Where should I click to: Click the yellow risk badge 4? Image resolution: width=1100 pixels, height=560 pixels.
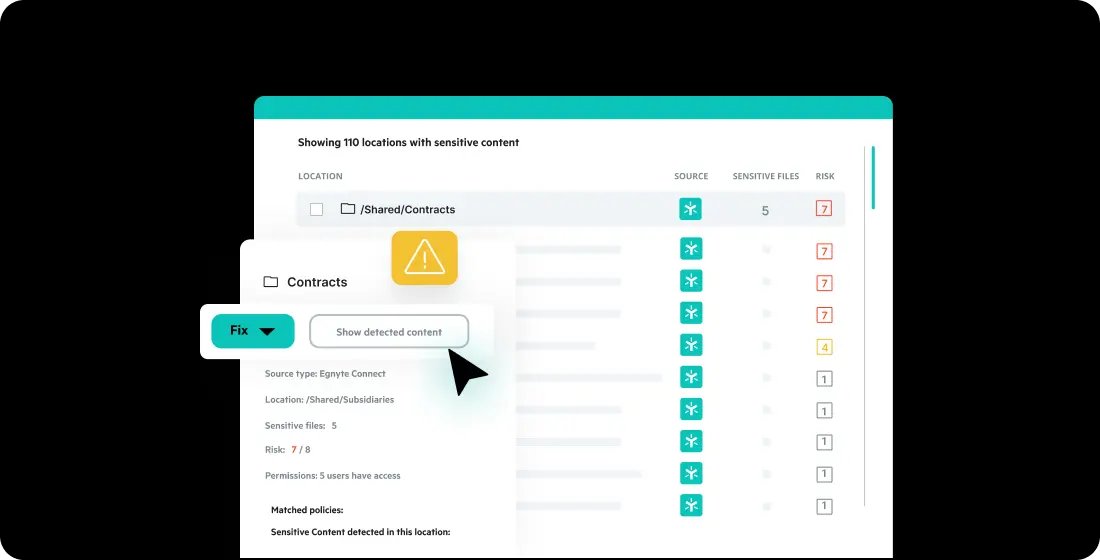pos(824,347)
